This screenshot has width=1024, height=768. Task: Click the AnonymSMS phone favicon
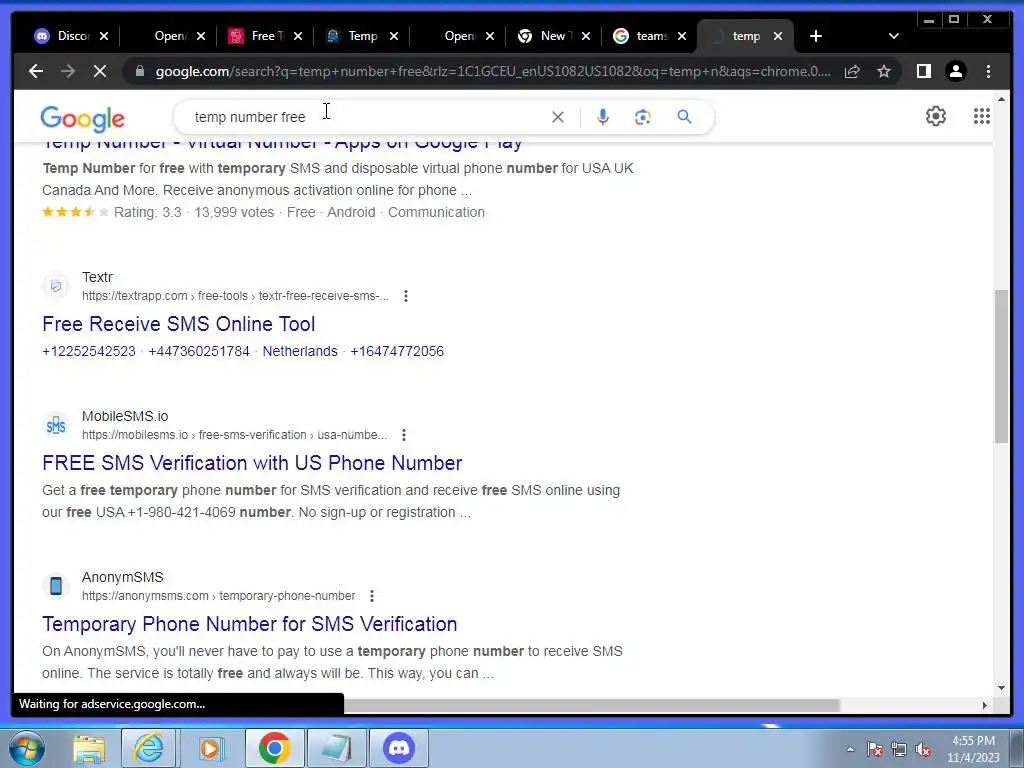click(x=56, y=586)
